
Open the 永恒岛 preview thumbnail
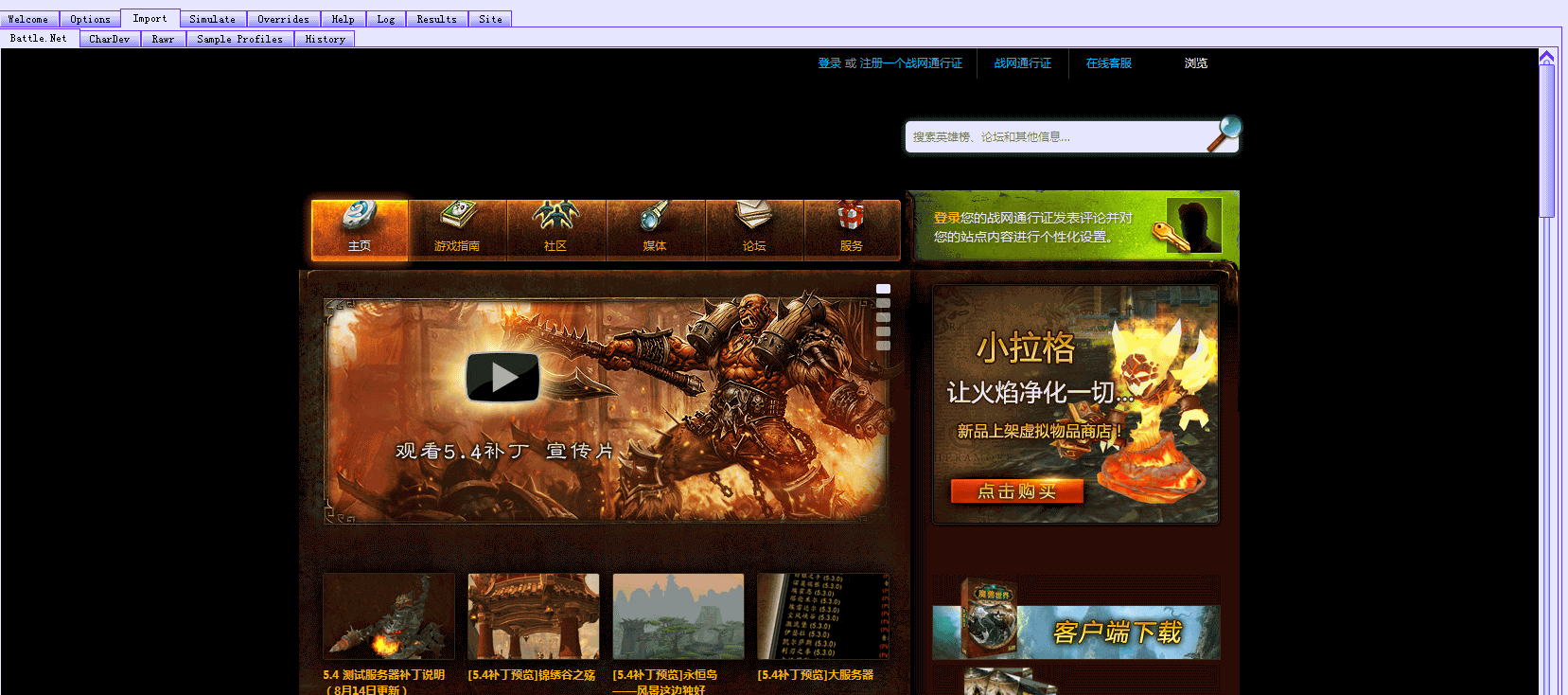678,615
